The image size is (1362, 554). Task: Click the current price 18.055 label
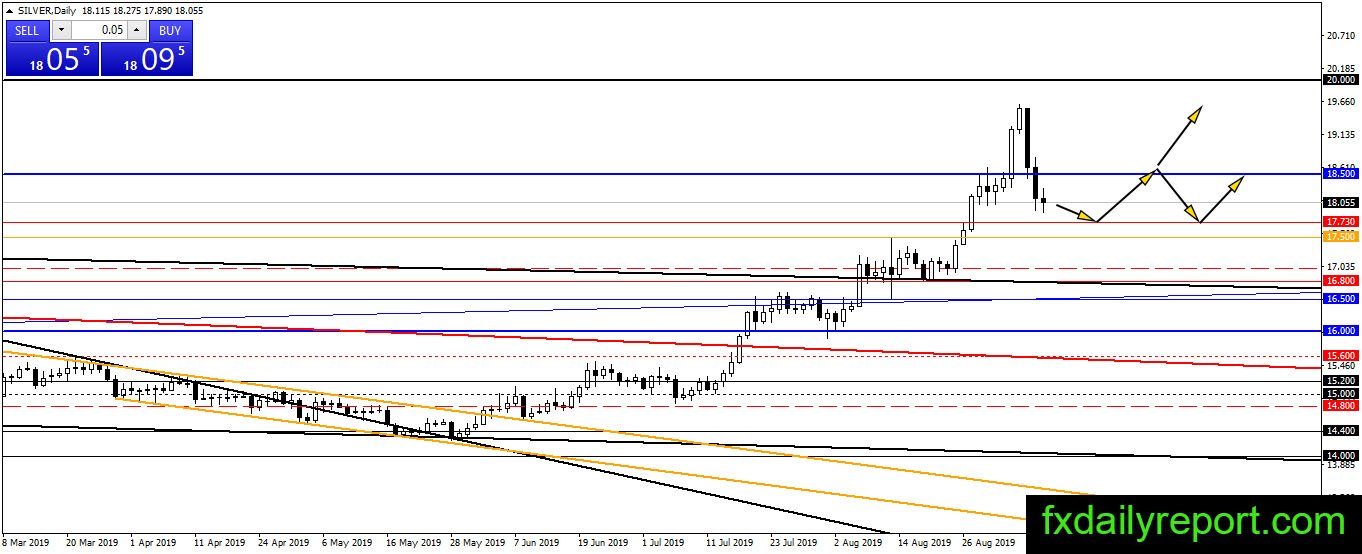[1340, 201]
